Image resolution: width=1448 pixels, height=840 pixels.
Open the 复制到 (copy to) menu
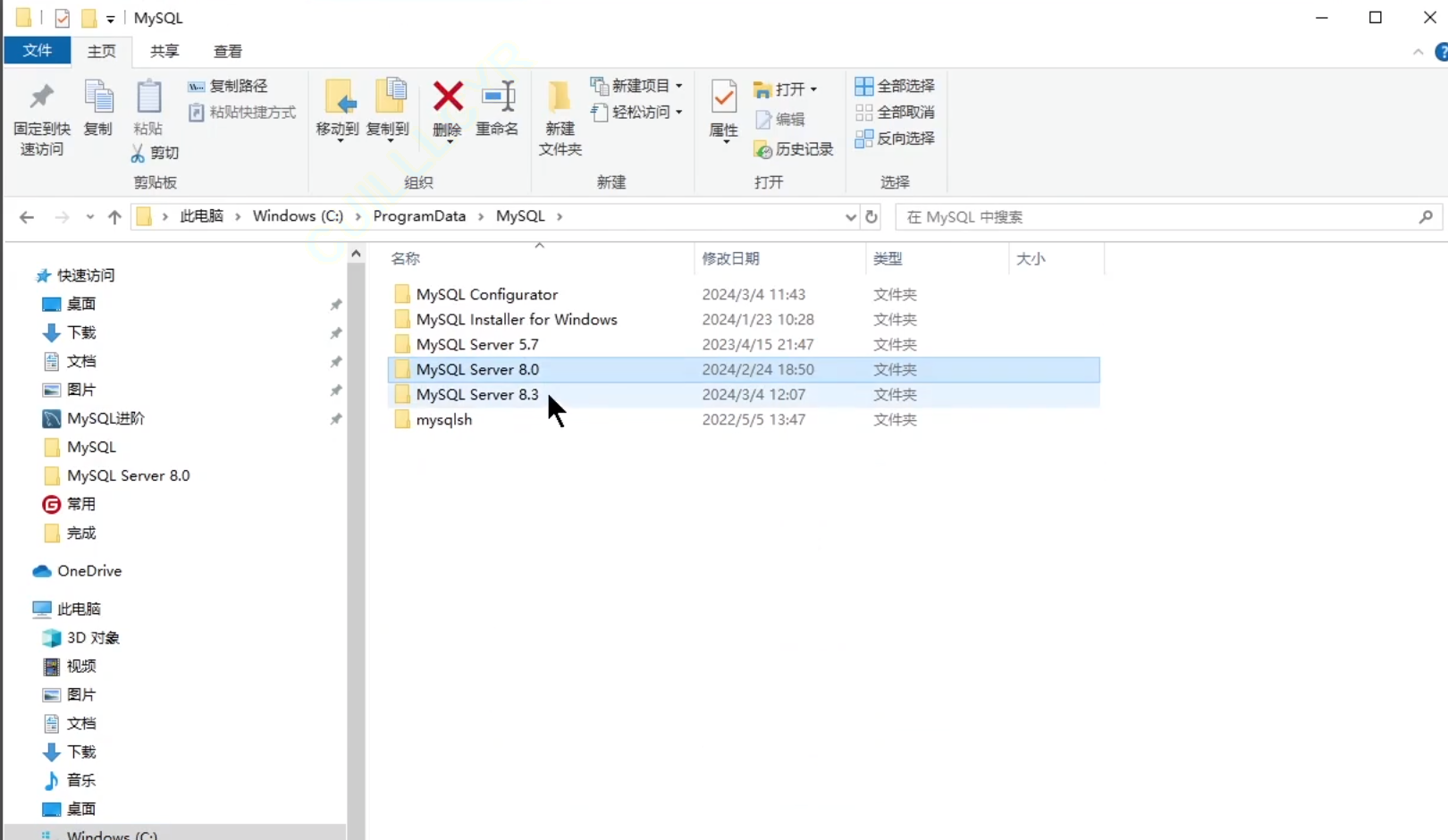387,111
